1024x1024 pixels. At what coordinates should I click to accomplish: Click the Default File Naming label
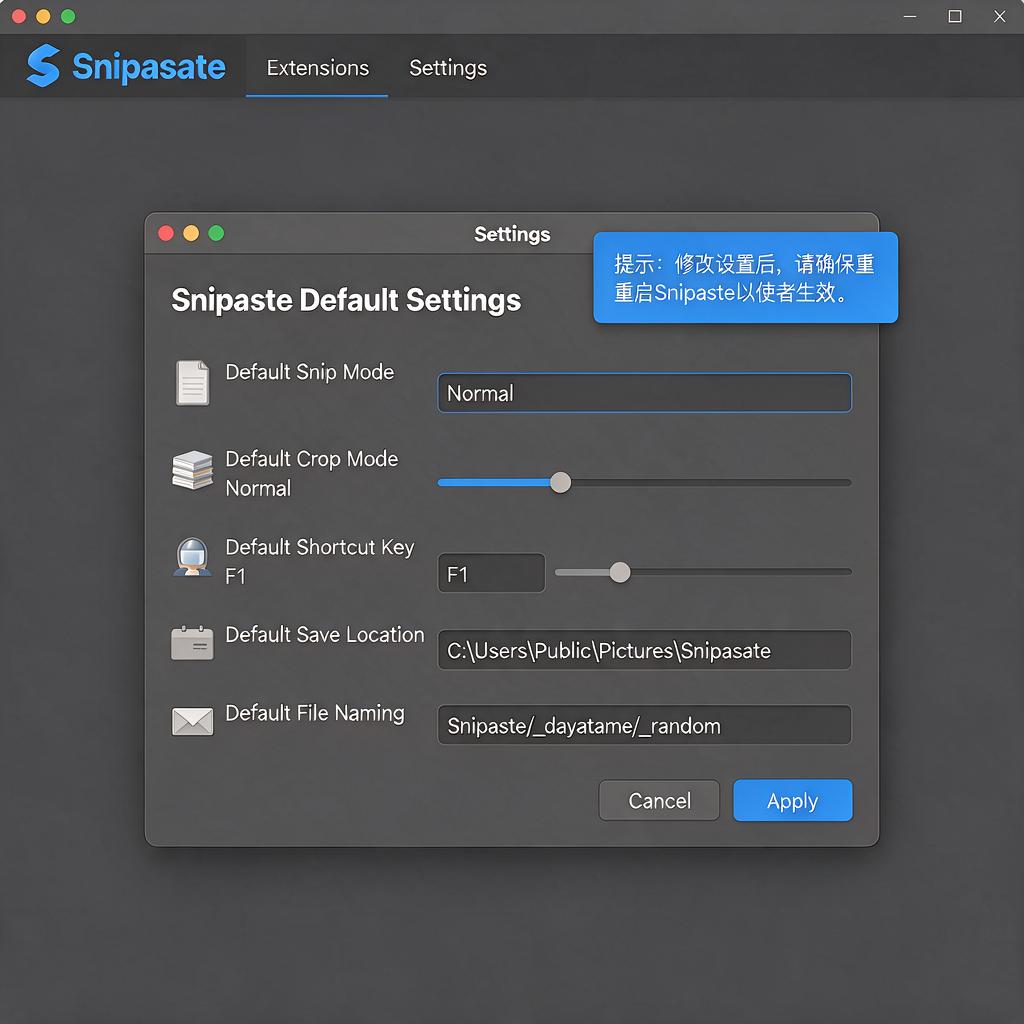315,713
